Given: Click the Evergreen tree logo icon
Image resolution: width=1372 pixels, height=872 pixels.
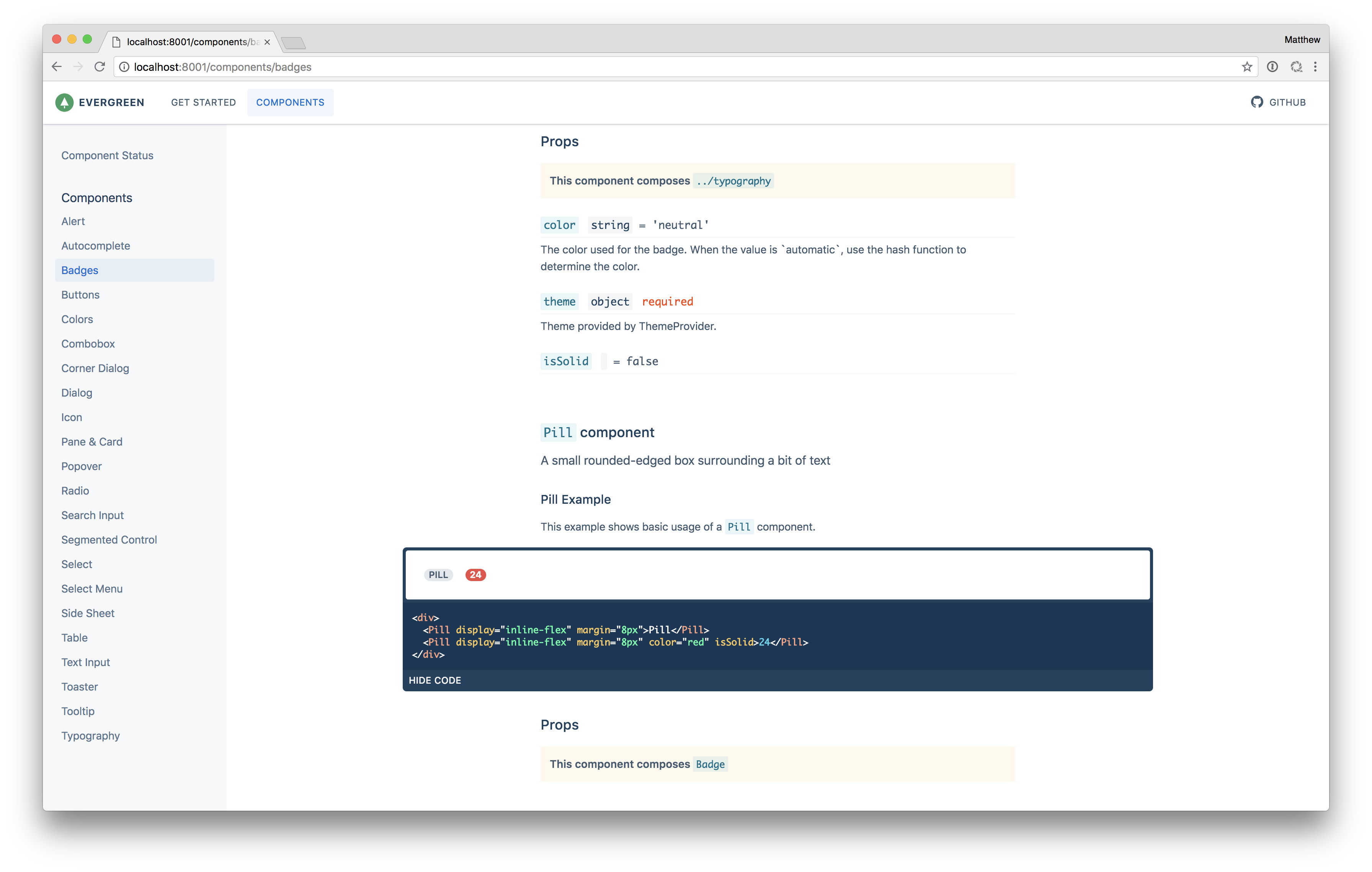Looking at the screenshot, I should click(64, 103).
